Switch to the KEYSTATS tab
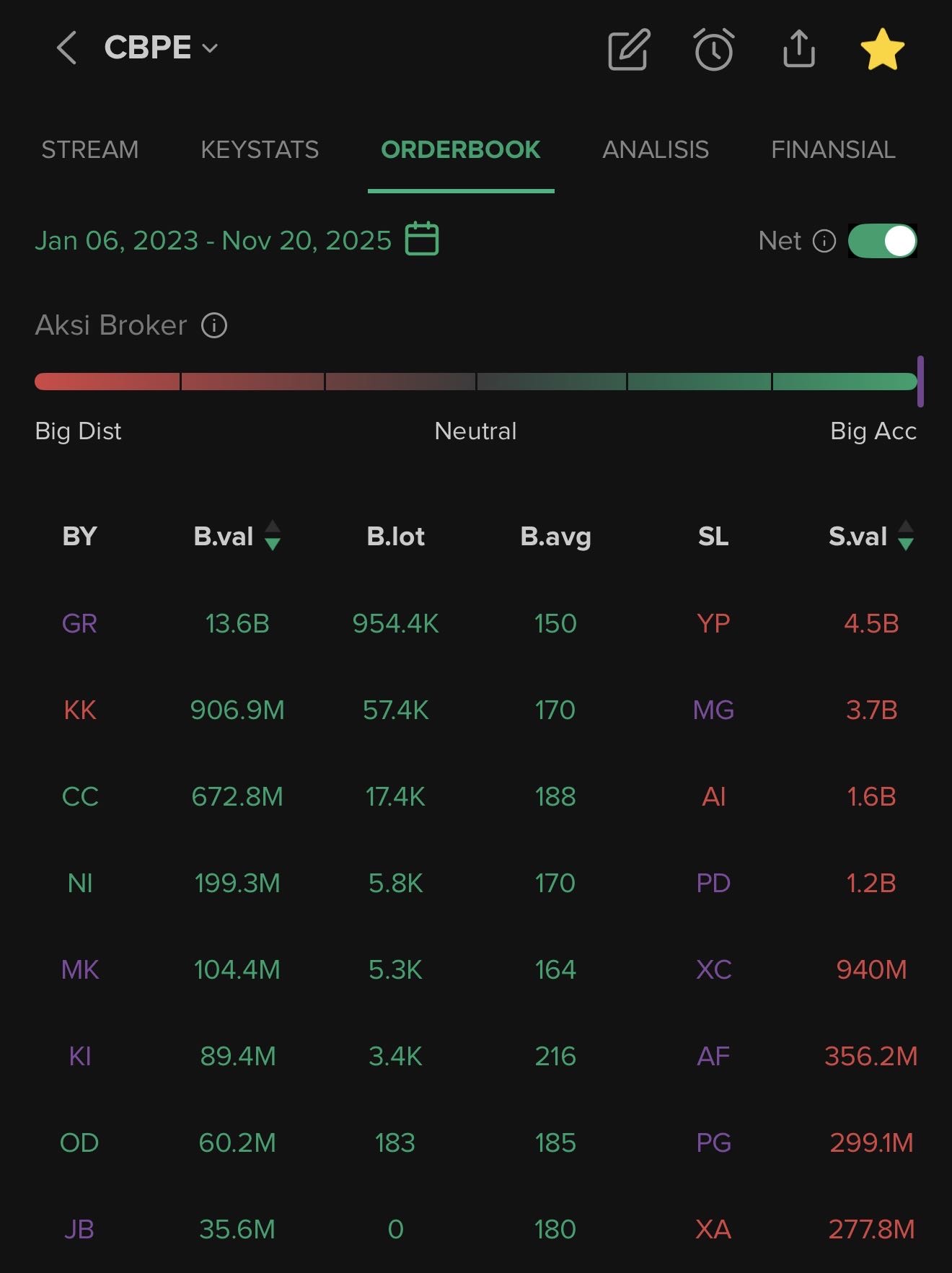The image size is (952, 1273). [260, 150]
